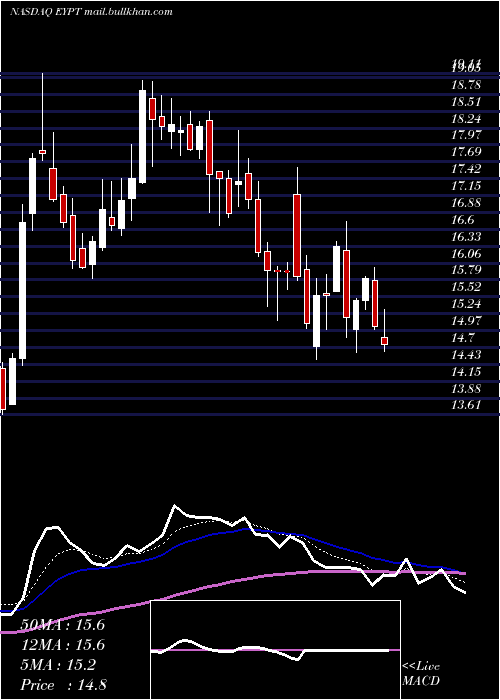Click the 14.97 price axis label
Viewport: 500px width, 700px height.
(466, 321)
